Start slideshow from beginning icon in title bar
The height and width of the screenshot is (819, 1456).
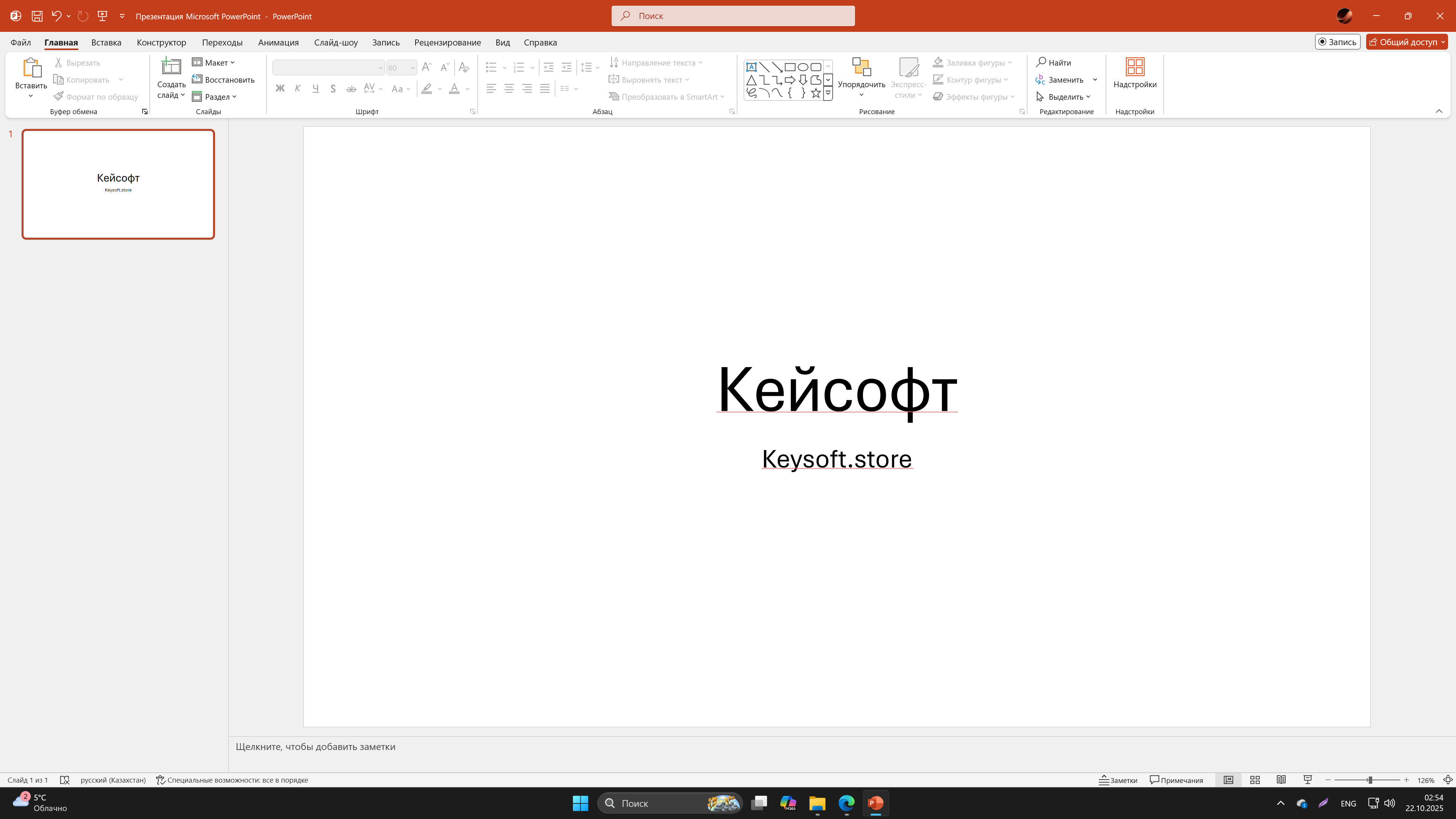(x=102, y=16)
